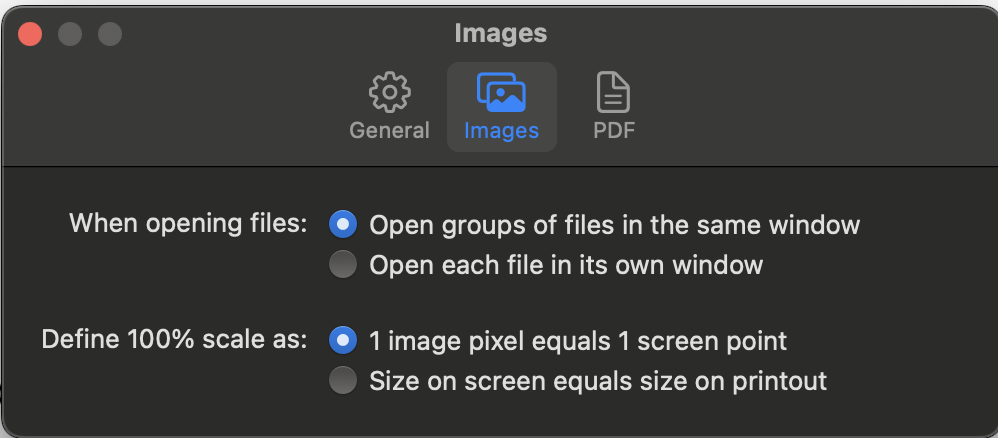
Task: Click the PDF document icon
Action: tap(613, 93)
